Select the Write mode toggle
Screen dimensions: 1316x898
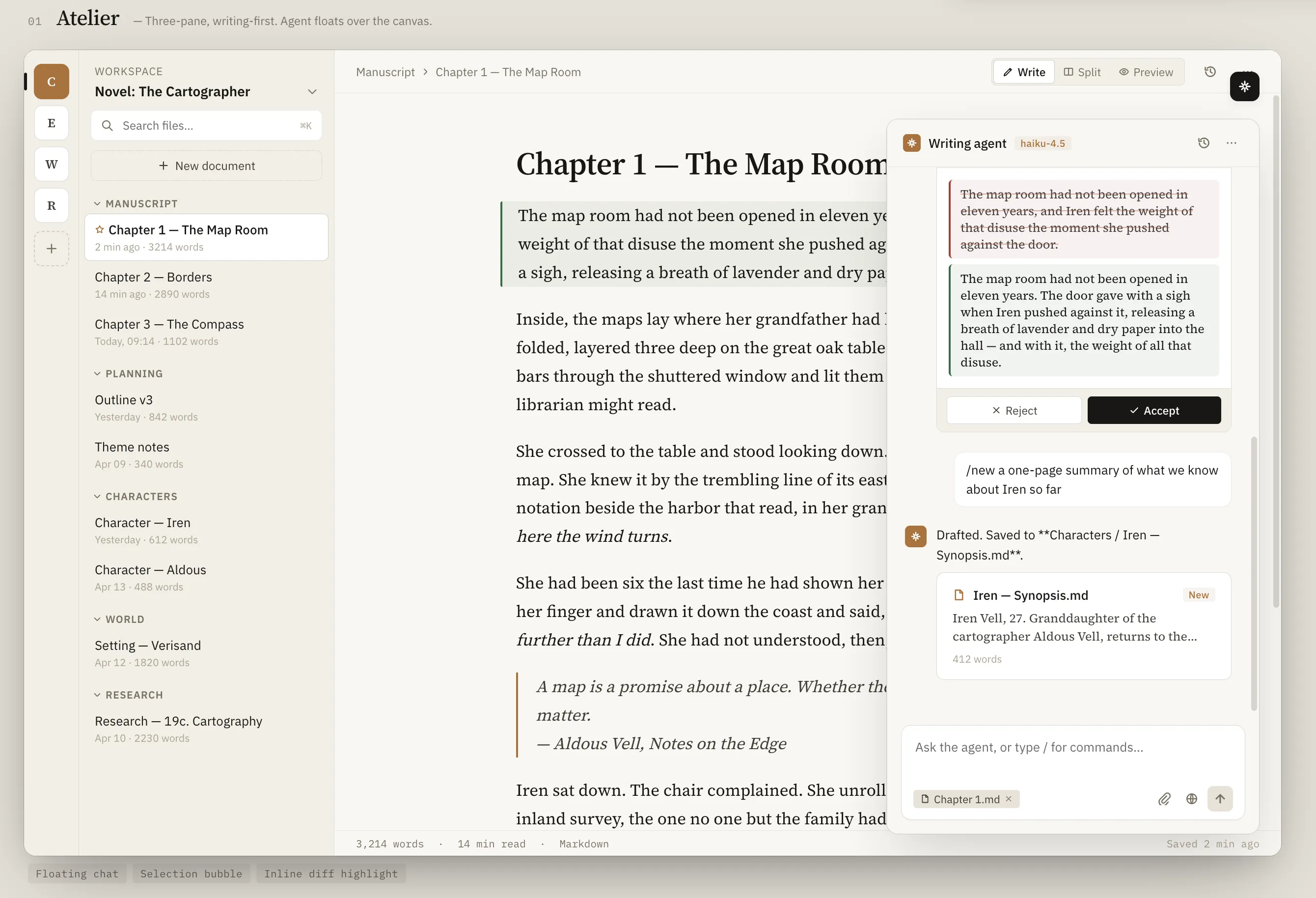[1024, 72]
